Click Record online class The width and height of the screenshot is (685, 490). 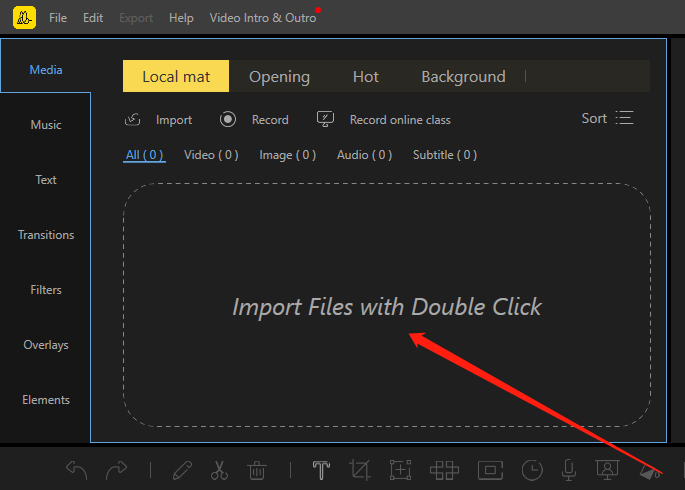[x=384, y=120]
